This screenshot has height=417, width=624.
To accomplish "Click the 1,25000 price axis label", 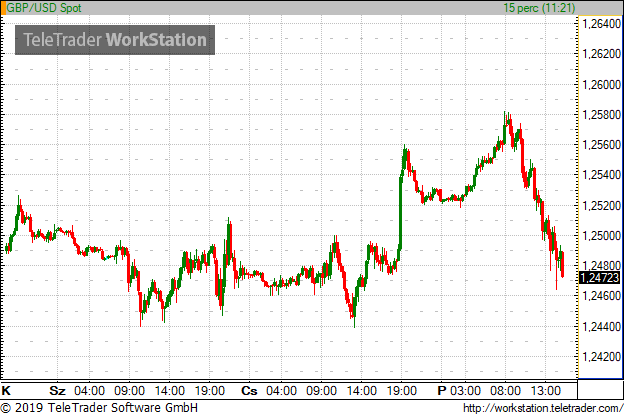I will click(x=601, y=236).
